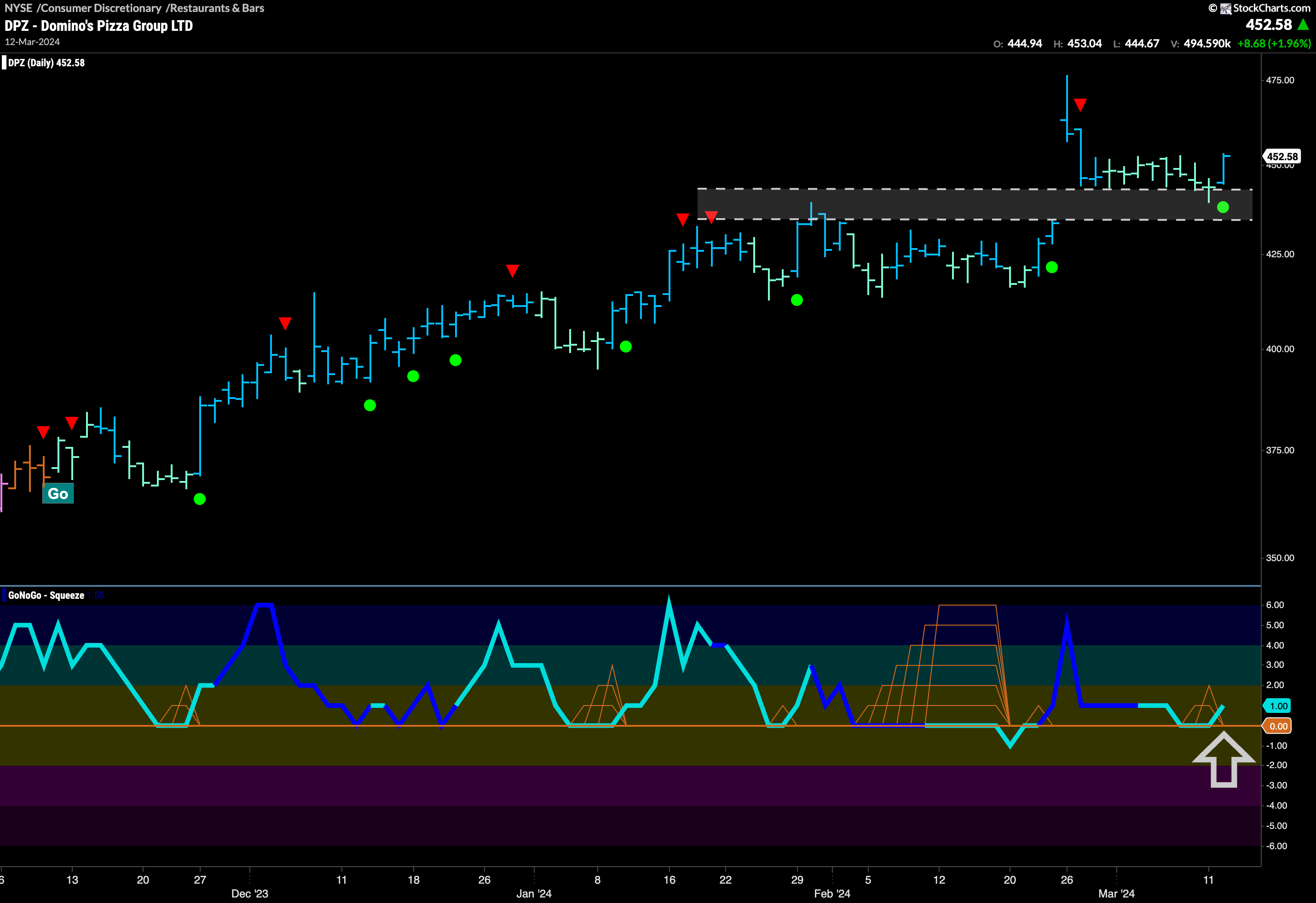Click the green up-arrow beside 452.58 header price
This screenshot has width=1316, height=903.
coord(1303,24)
